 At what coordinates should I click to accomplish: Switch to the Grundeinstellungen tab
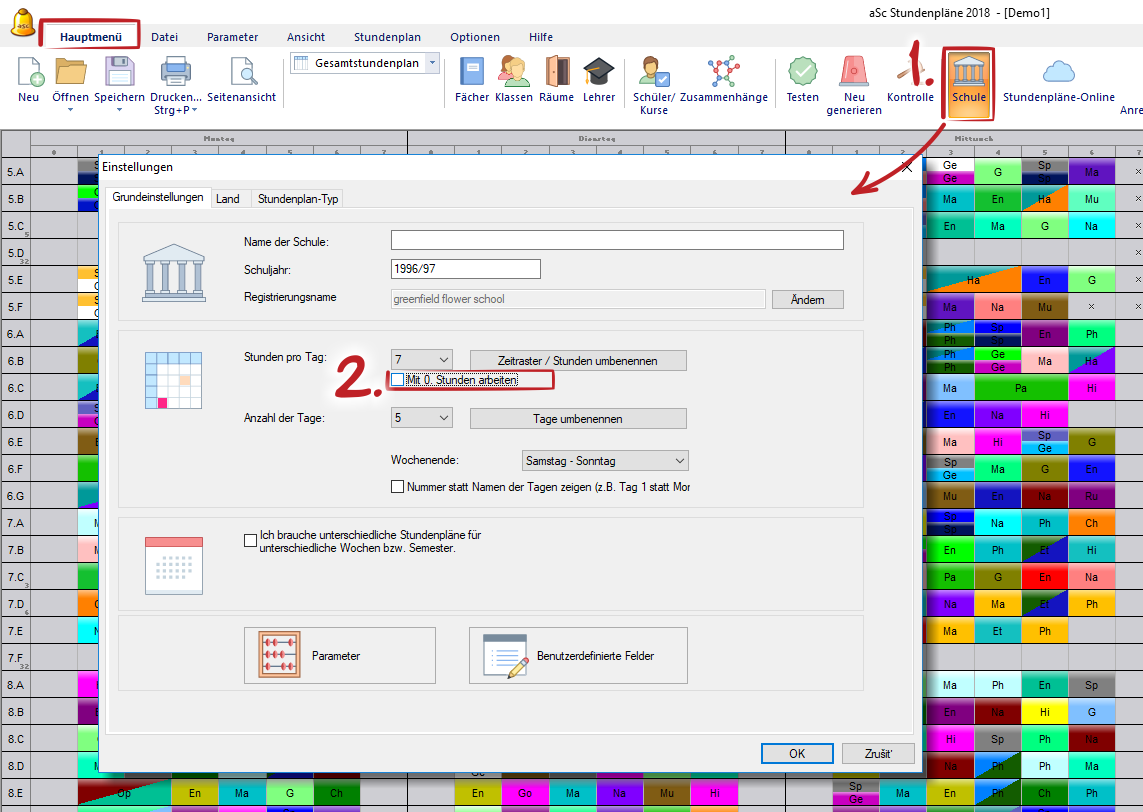[158, 198]
